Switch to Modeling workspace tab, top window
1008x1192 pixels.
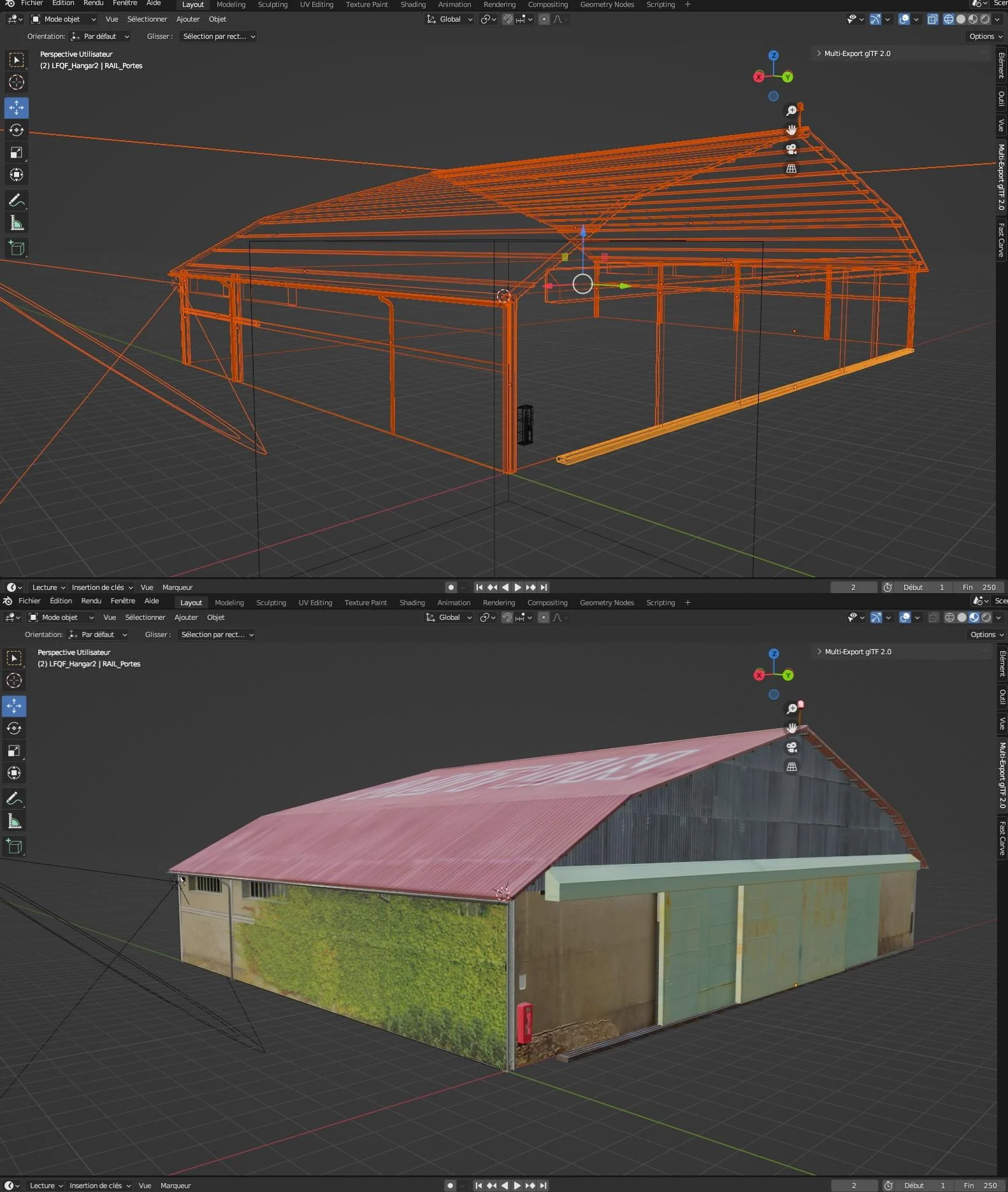point(231,4)
